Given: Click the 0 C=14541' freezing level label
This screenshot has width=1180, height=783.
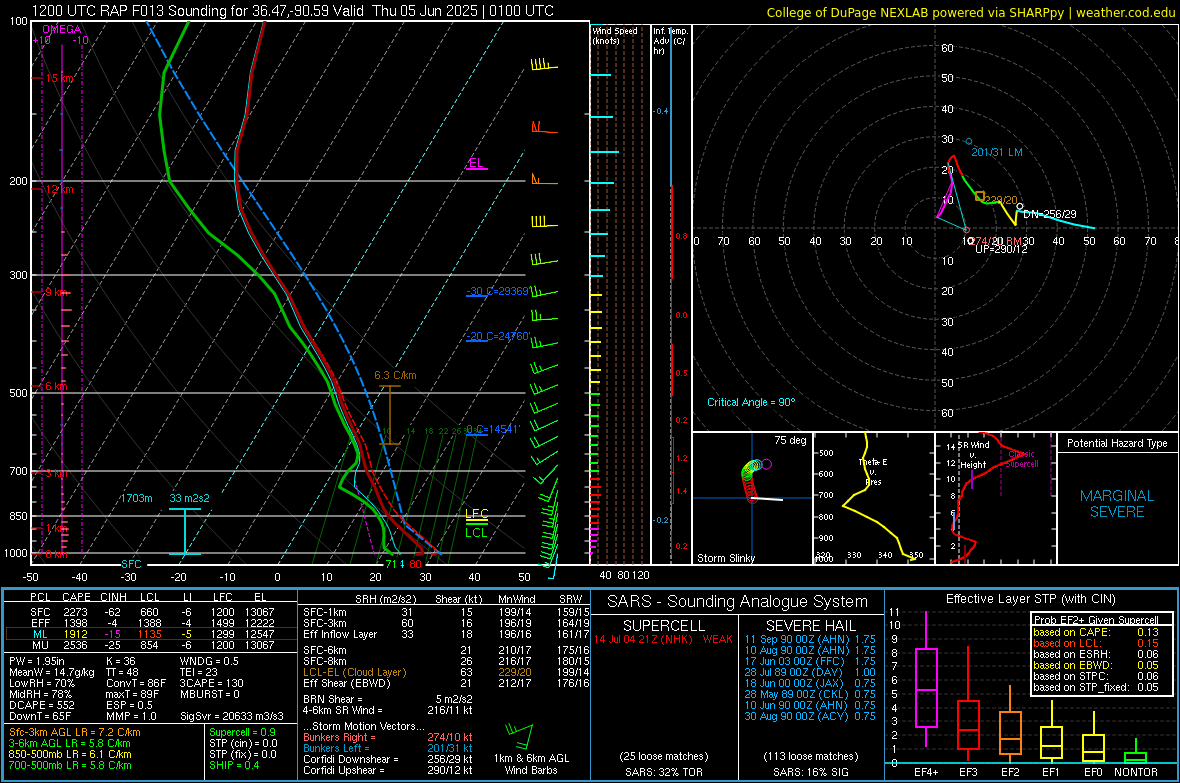Looking at the screenshot, I should pos(493,429).
